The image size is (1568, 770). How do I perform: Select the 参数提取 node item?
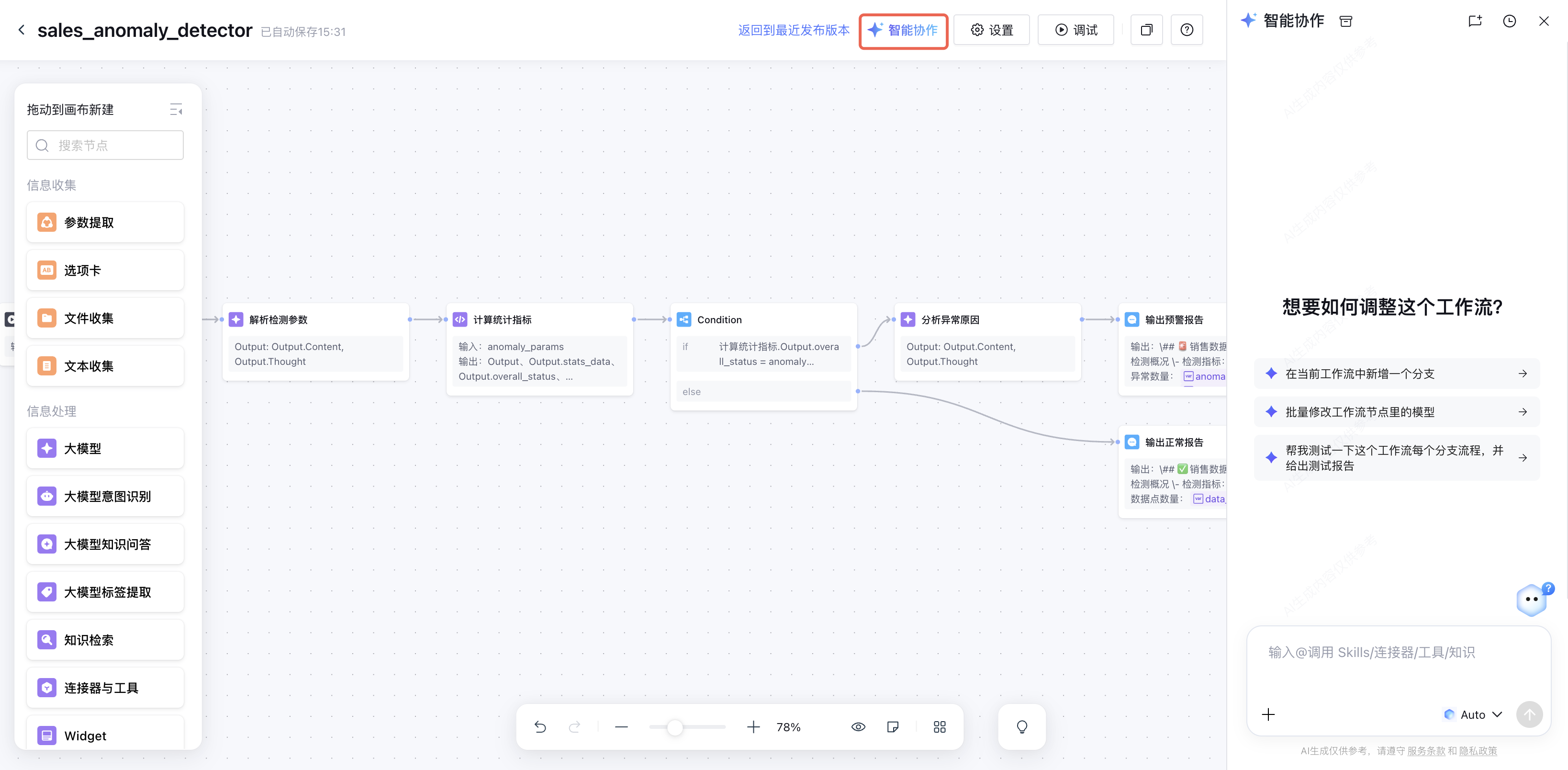coord(105,222)
